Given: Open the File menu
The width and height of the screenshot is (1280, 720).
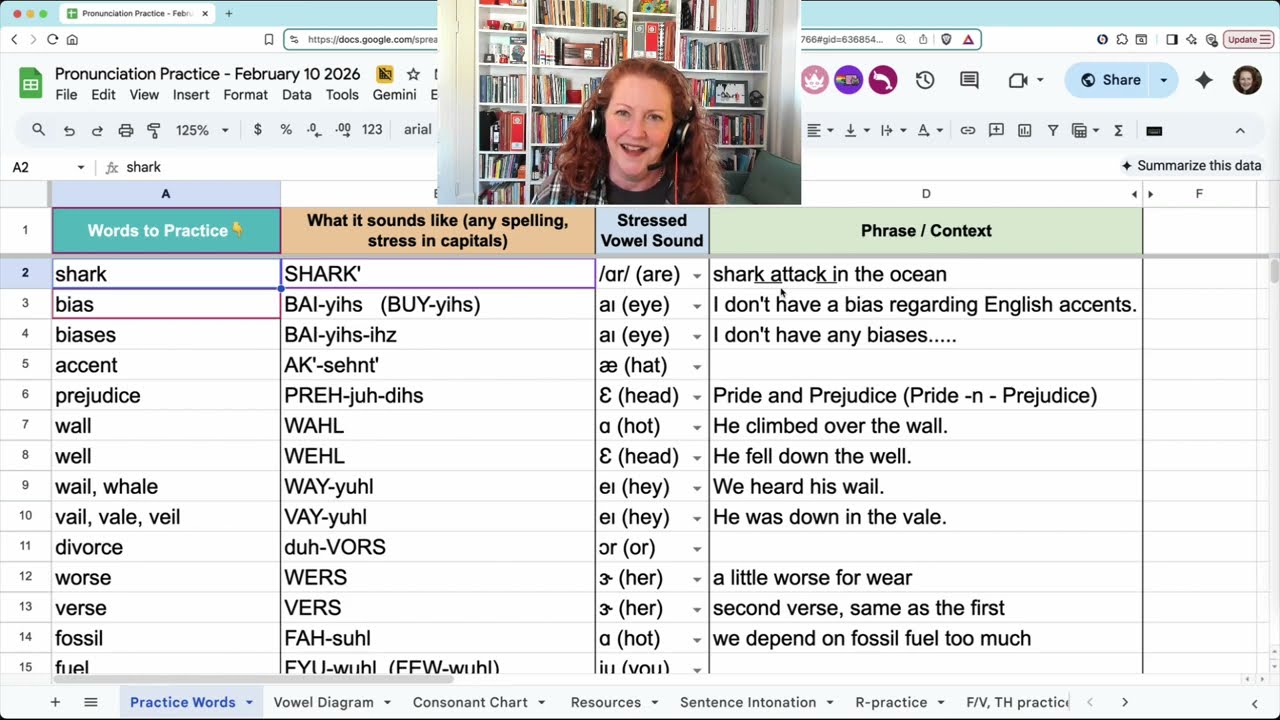Looking at the screenshot, I should pos(66,95).
